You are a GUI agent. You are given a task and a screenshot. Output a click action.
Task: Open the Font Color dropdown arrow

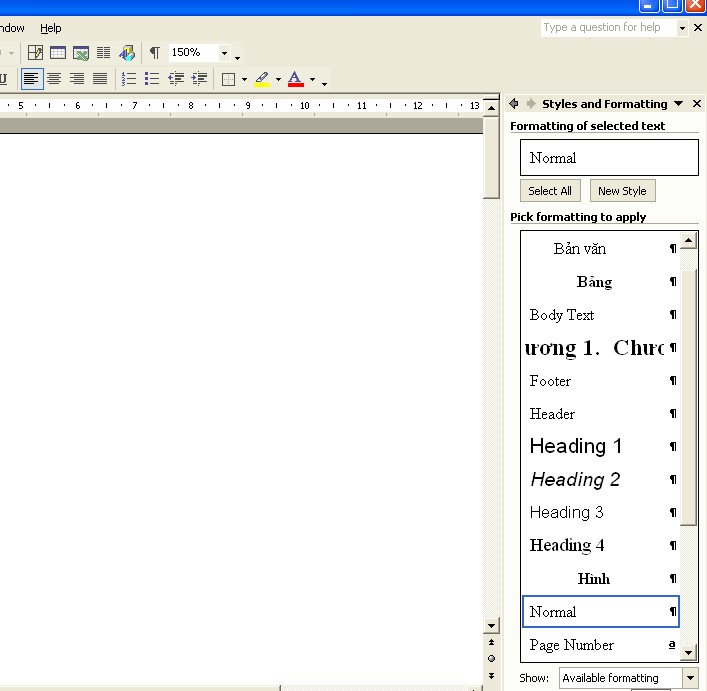[x=312, y=79]
